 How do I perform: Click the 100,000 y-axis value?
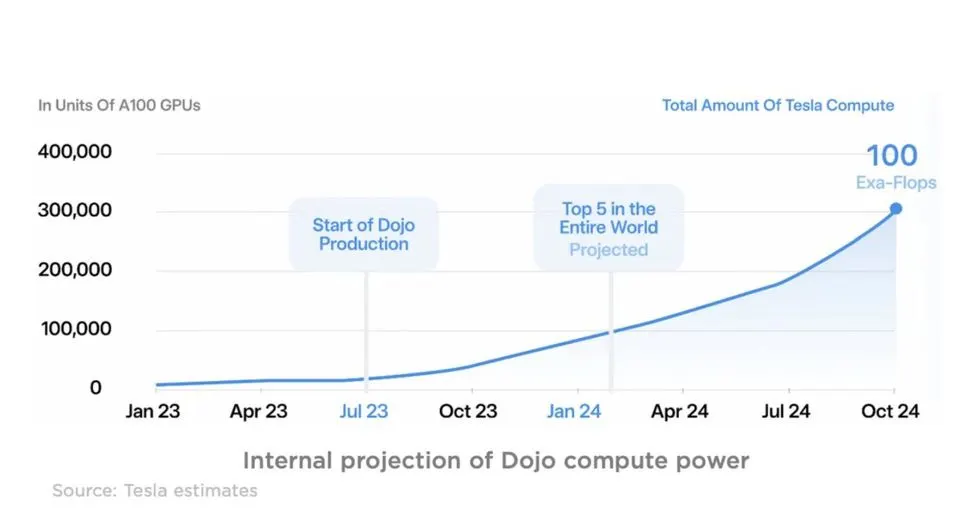coord(76,329)
